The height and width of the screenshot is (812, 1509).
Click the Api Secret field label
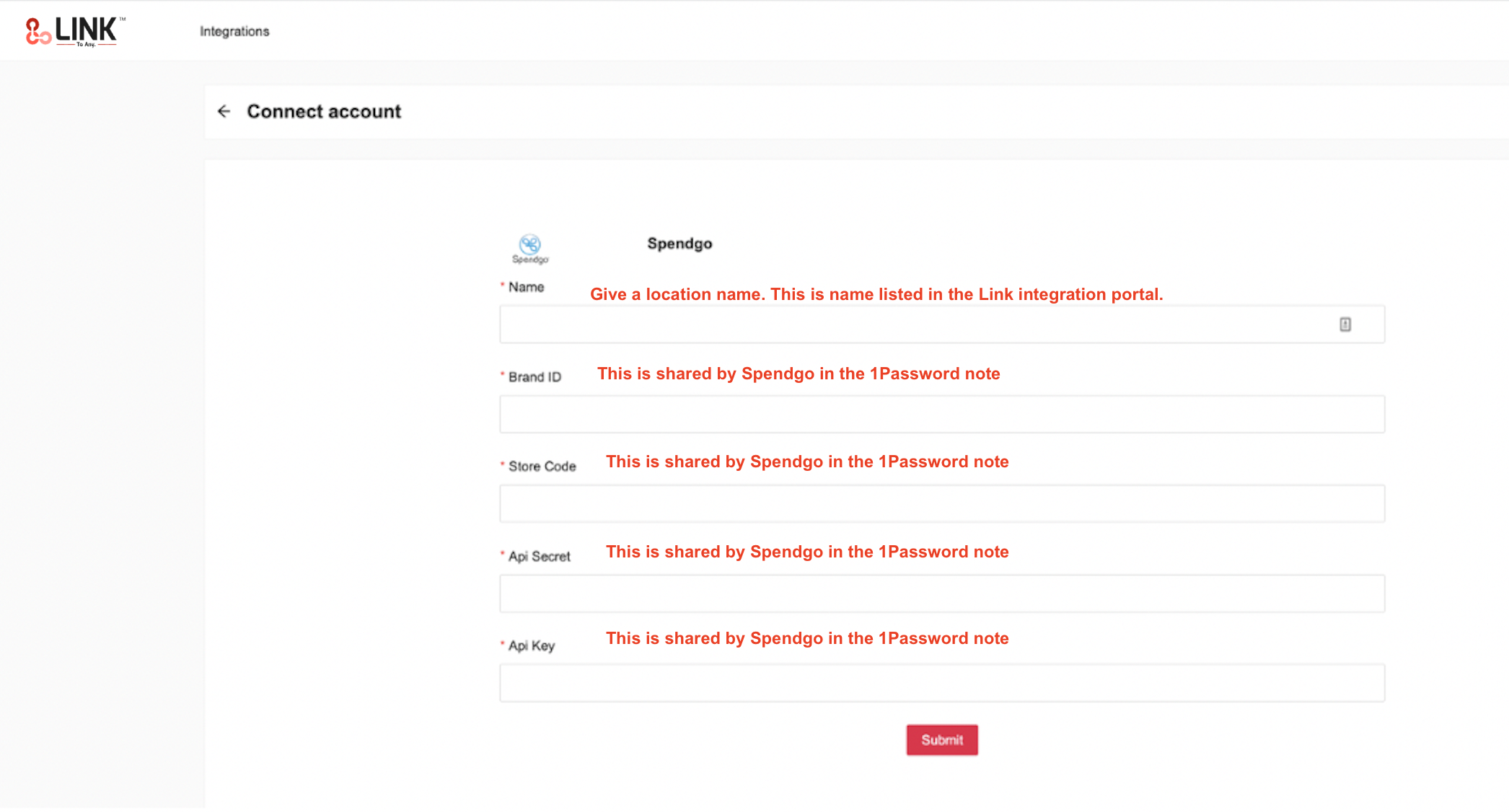coord(539,557)
